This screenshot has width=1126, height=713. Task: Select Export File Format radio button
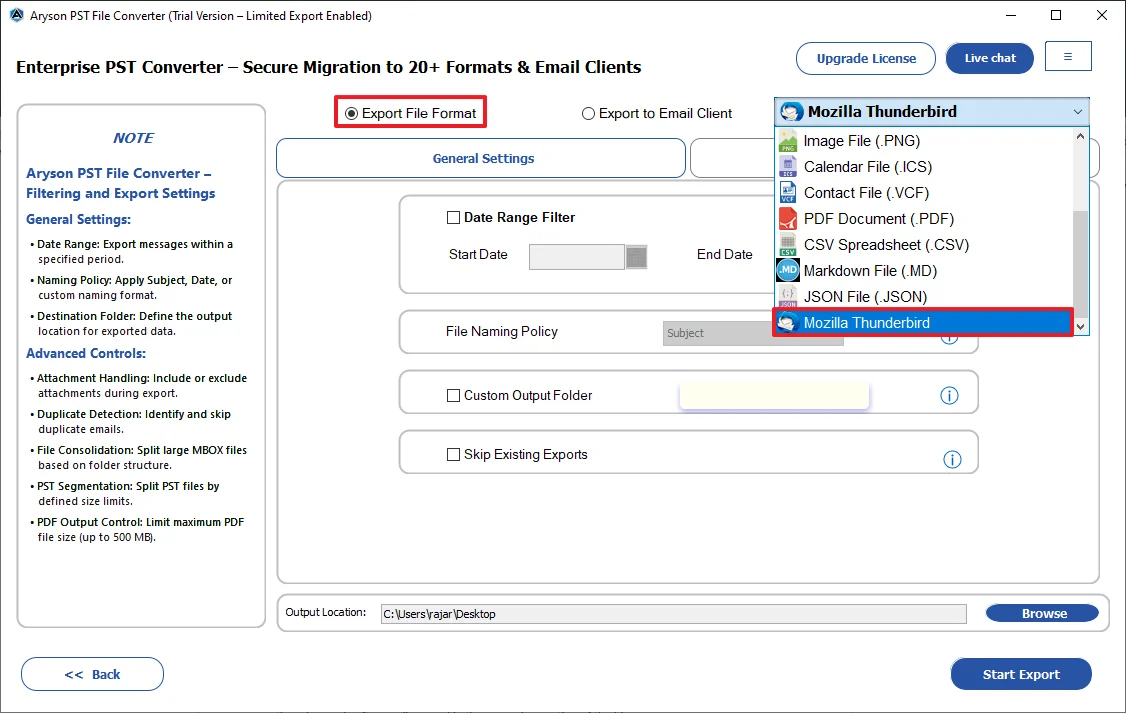pos(351,113)
